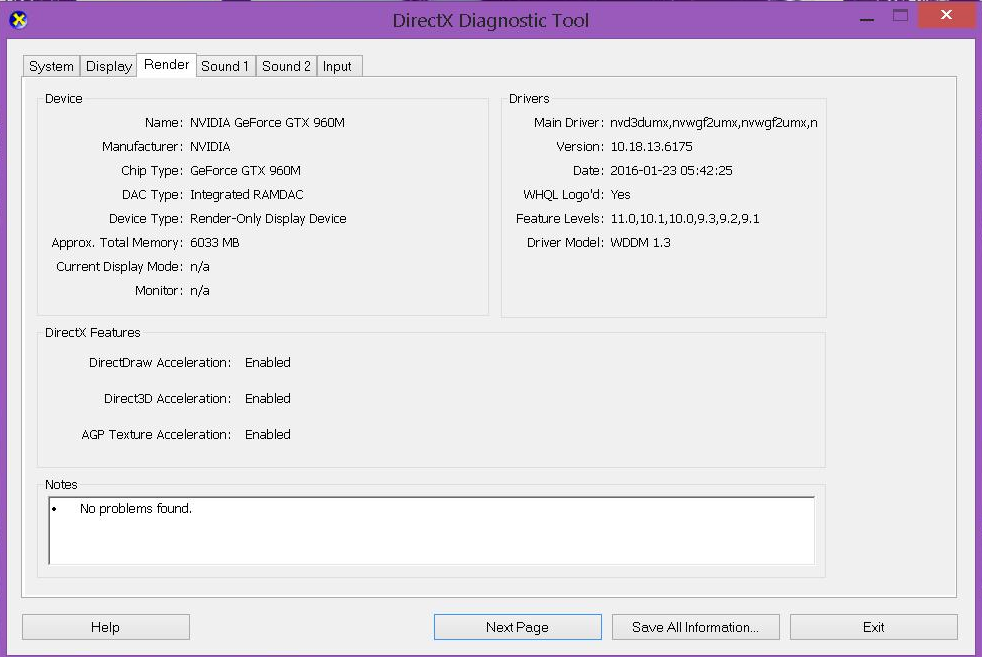Open the Input tab
982x657 pixels.
click(337, 66)
